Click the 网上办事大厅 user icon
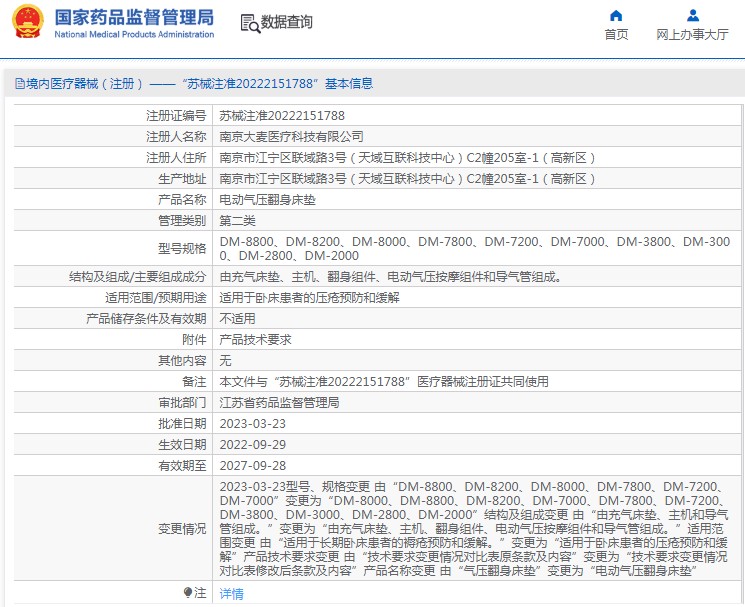The width and height of the screenshot is (745, 607). (x=693, y=16)
